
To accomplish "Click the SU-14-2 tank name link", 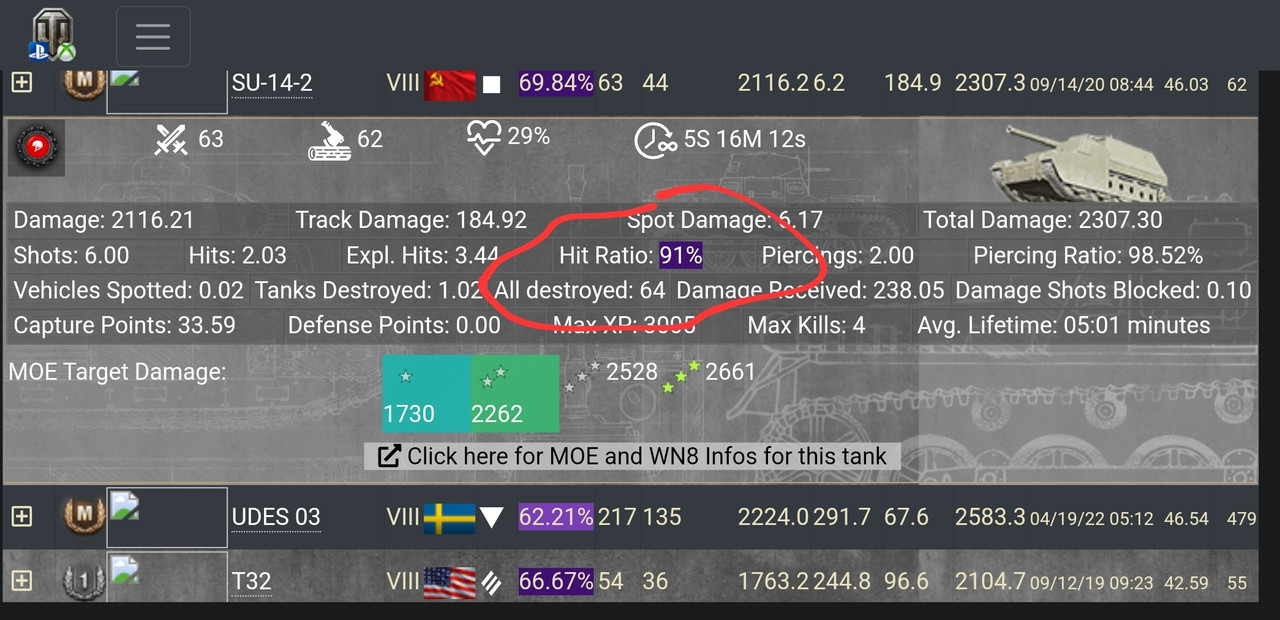I will point(272,83).
